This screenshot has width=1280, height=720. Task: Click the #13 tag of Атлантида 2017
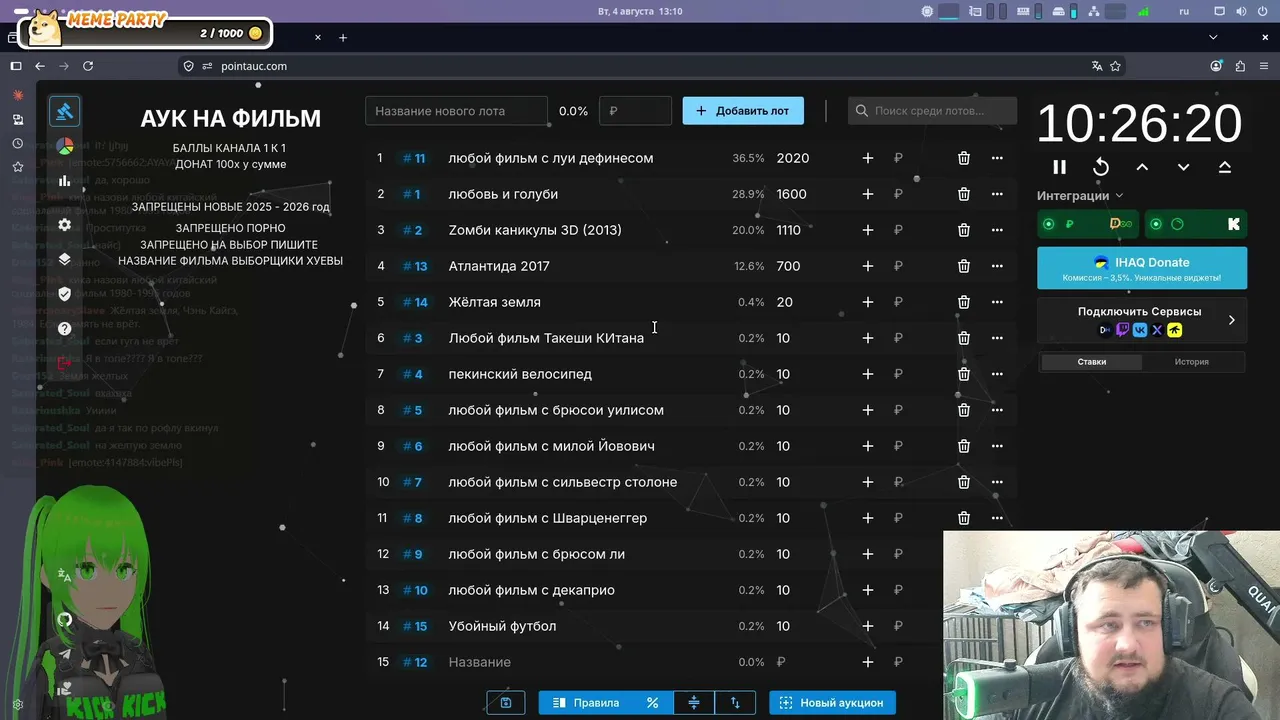tap(415, 266)
